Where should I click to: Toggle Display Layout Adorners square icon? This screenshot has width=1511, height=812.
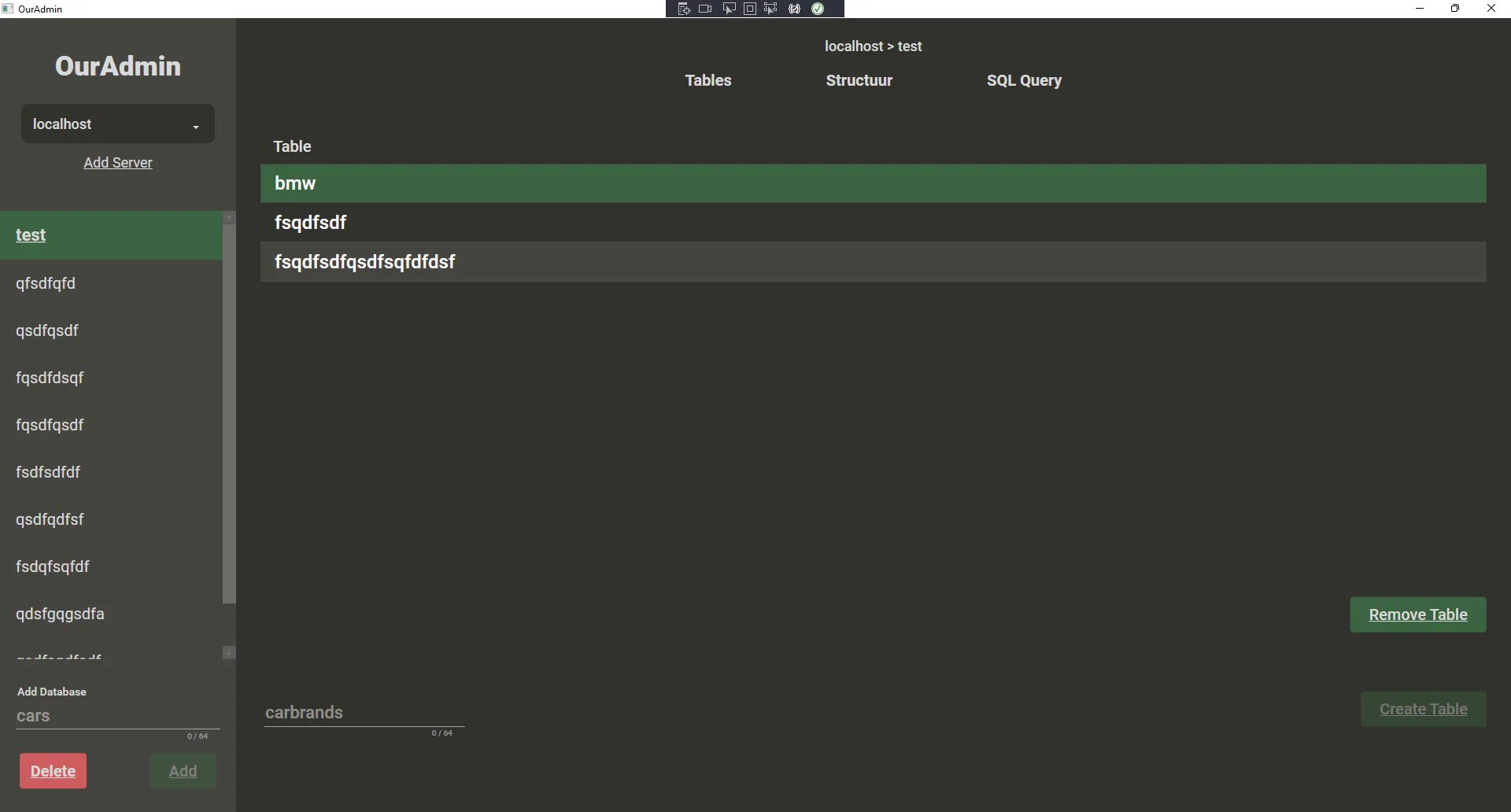[750, 9]
